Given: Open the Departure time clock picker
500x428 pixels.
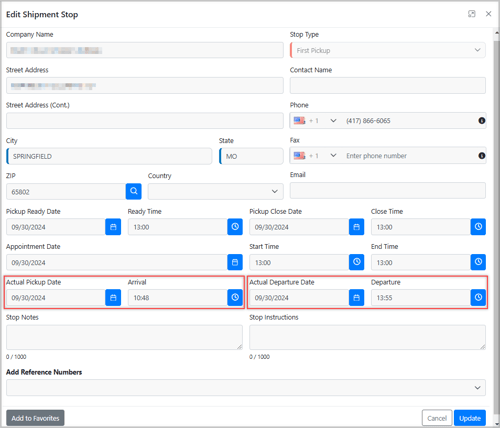Looking at the screenshot, I should point(478,297).
